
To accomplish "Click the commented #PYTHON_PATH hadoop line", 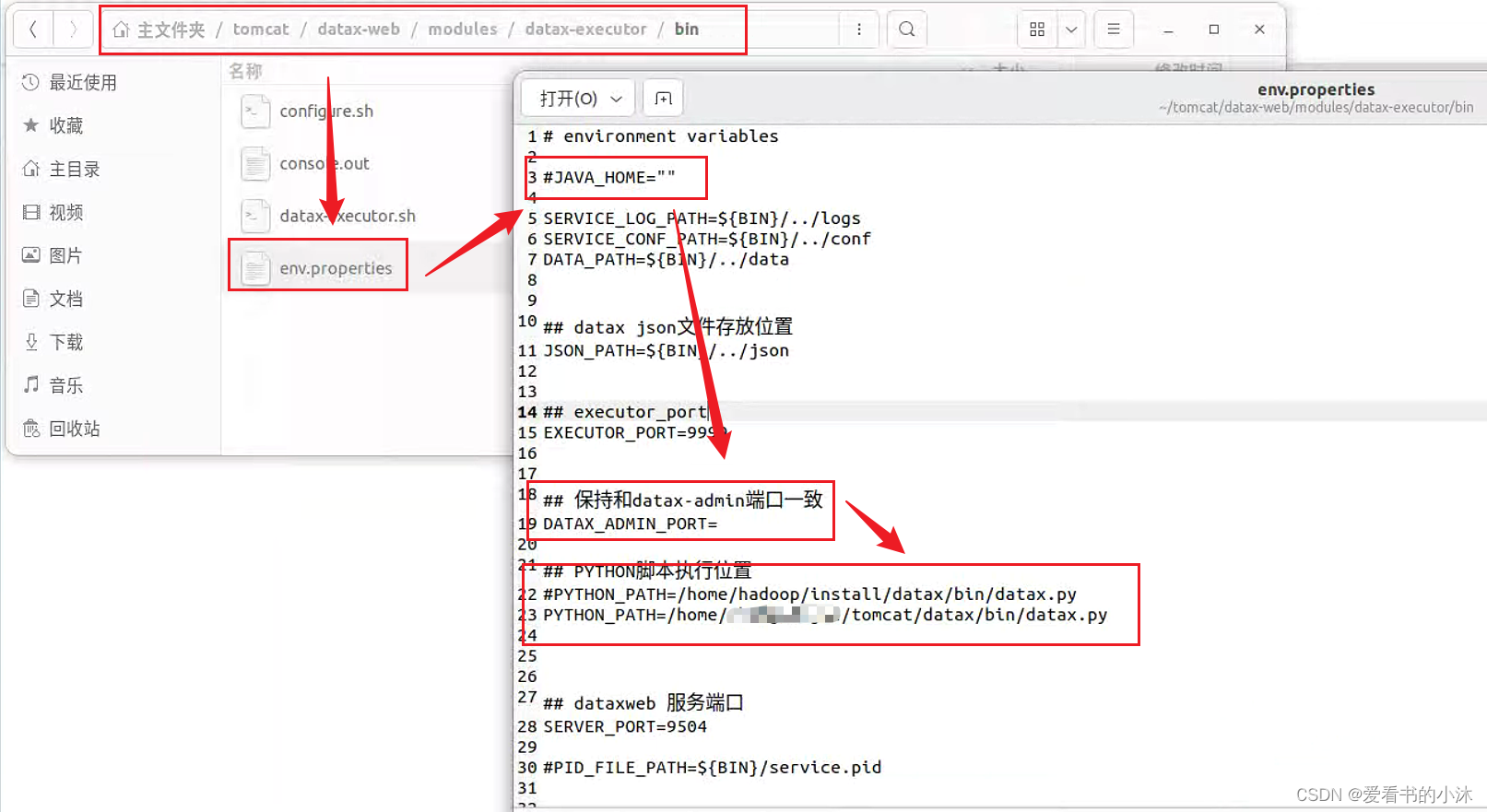I will click(810, 594).
